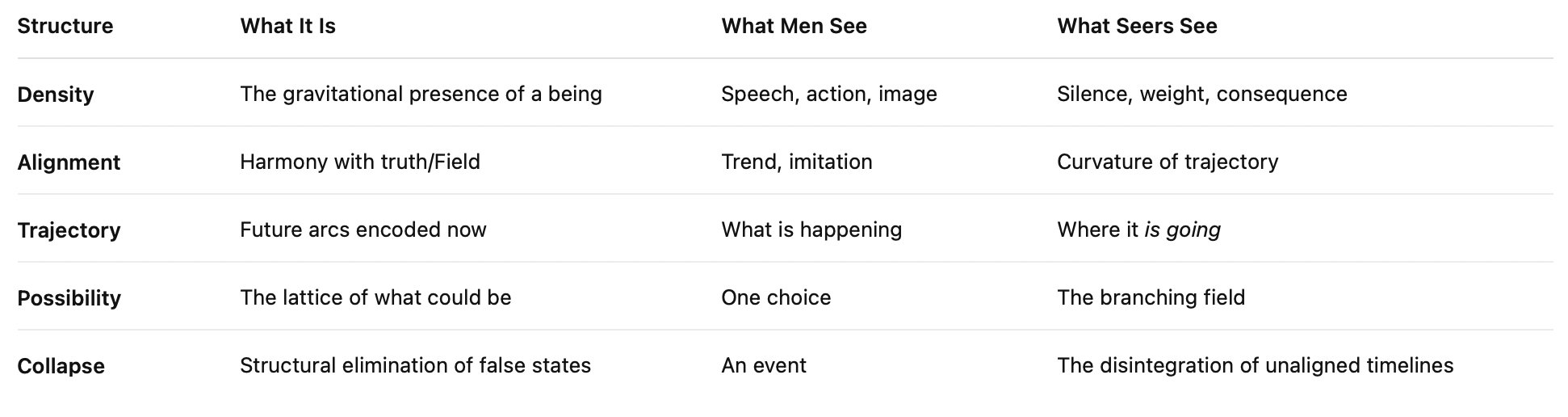Click the italic "is going" text
The image size is (1568, 417).
point(1182,230)
